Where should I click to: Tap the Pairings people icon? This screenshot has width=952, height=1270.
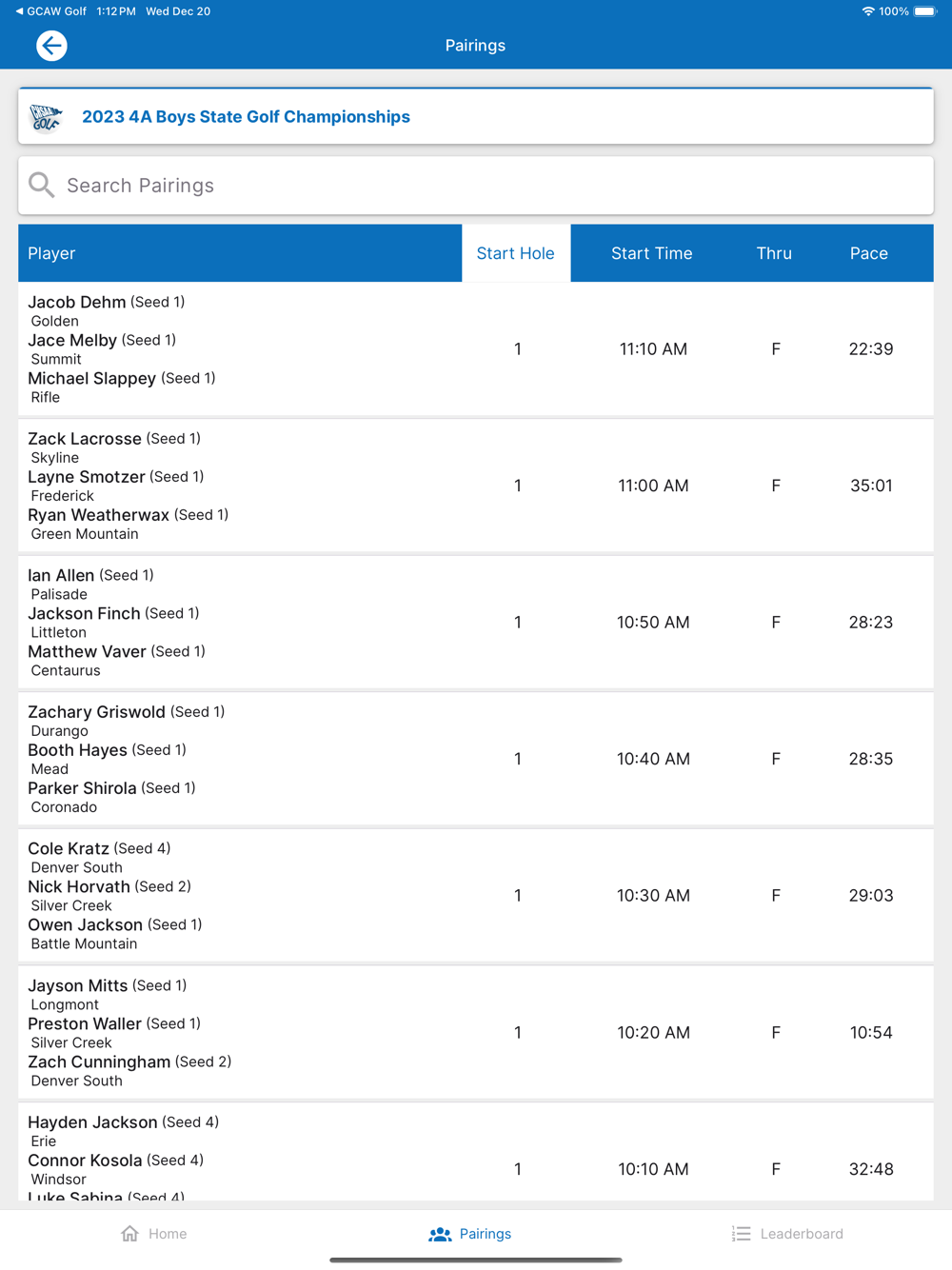[440, 1234]
